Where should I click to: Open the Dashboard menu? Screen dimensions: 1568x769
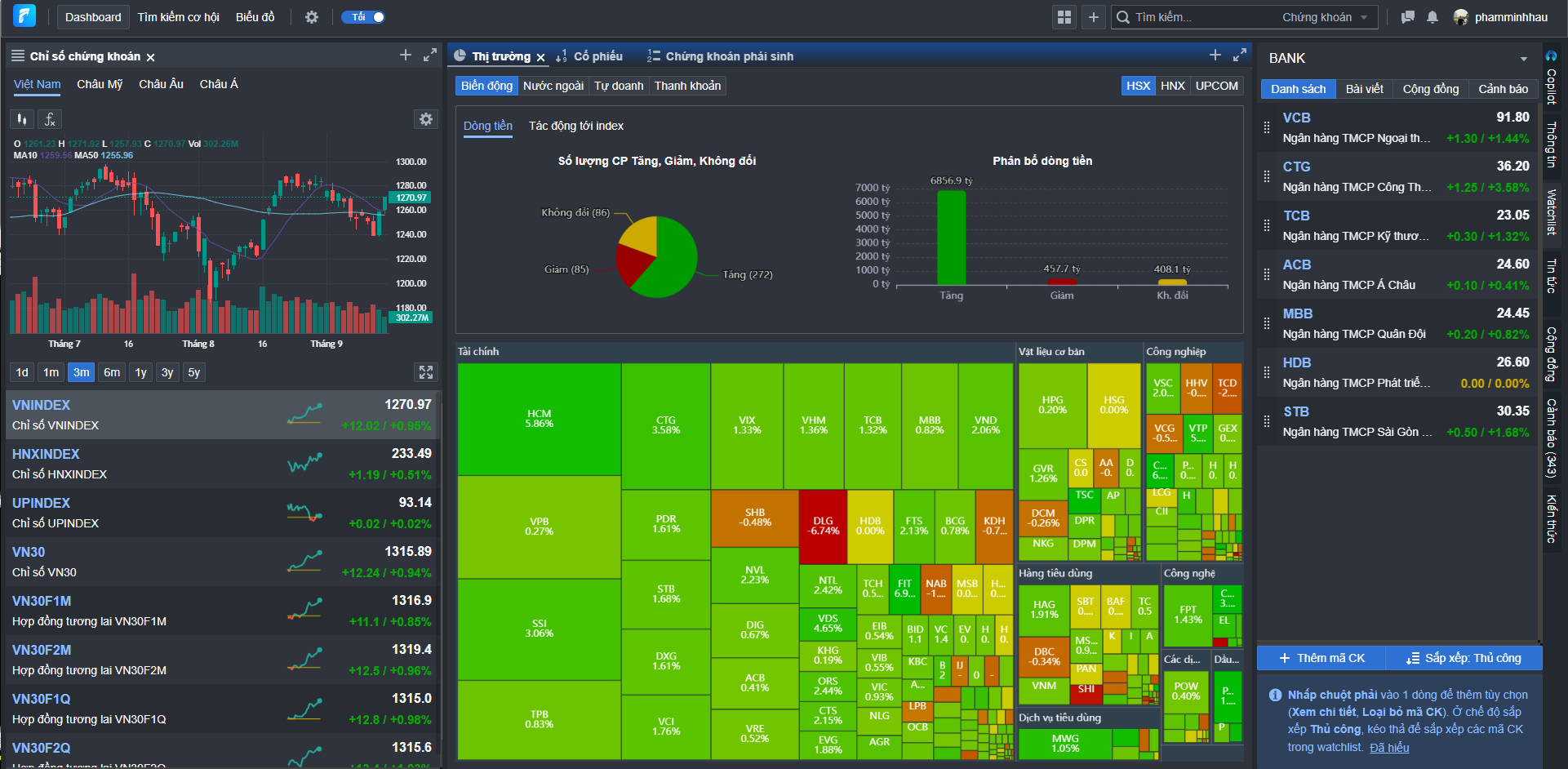coord(93,17)
